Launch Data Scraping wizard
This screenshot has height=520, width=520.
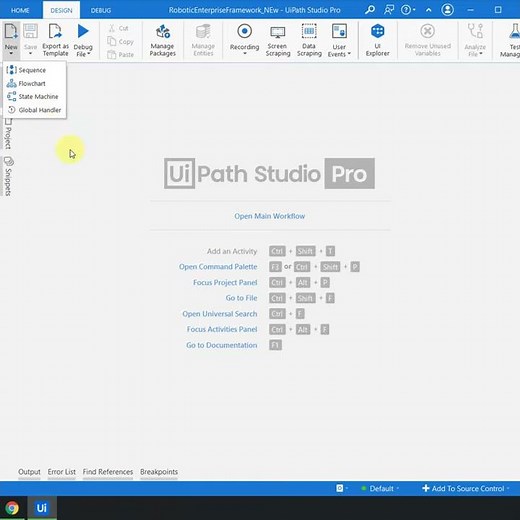[309, 40]
